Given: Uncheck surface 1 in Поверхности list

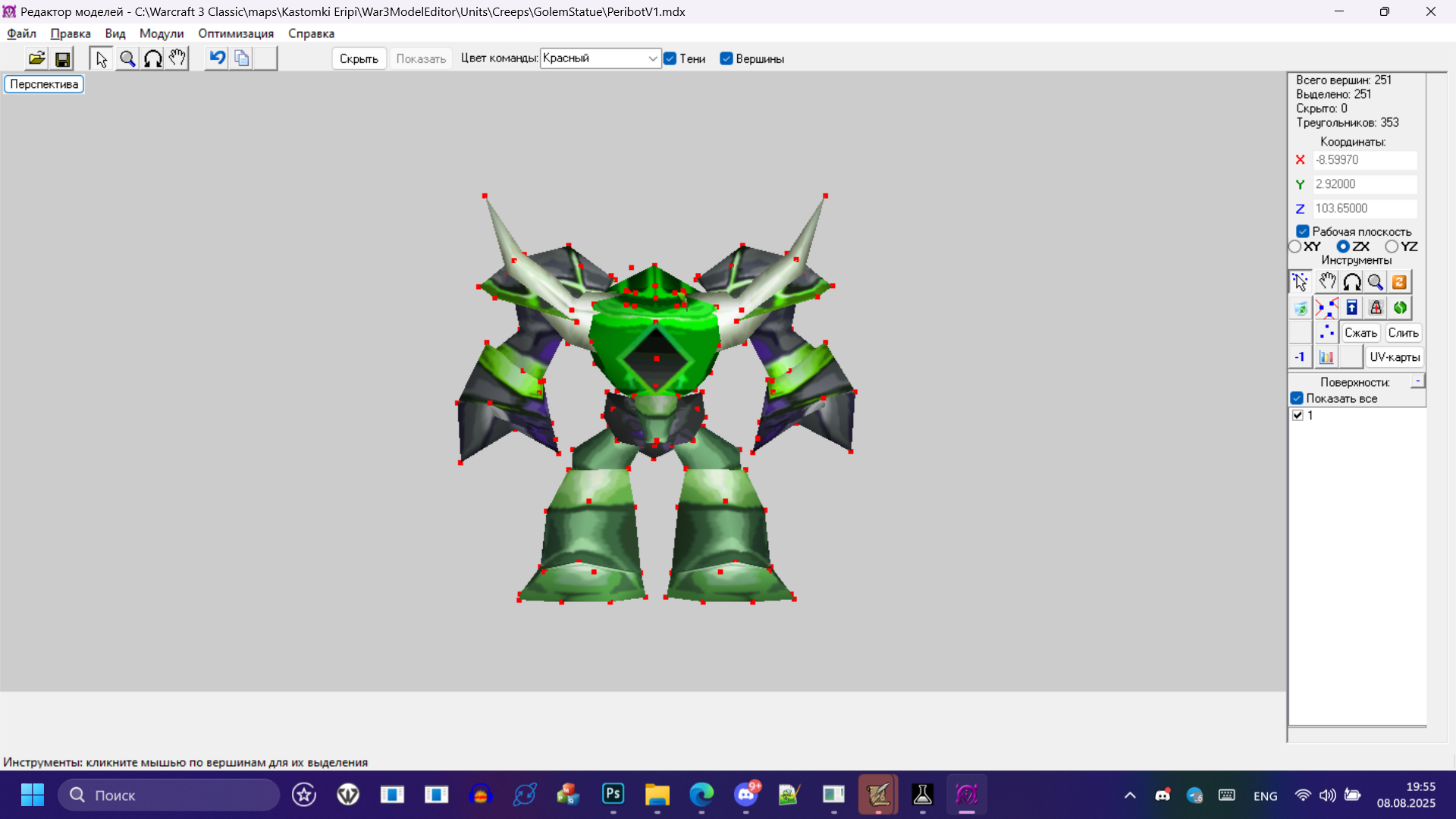Looking at the screenshot, I should point(1298,416).
